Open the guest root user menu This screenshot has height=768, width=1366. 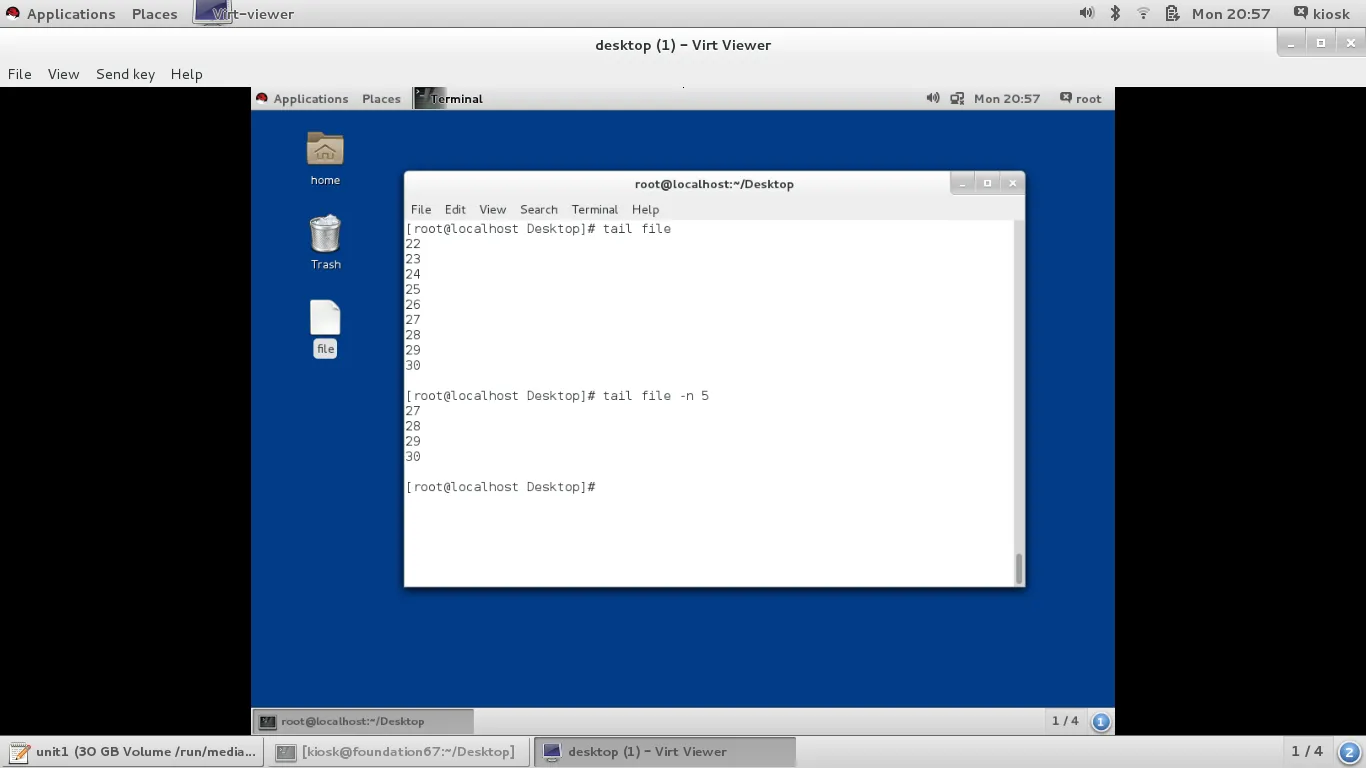point(1080,98)
